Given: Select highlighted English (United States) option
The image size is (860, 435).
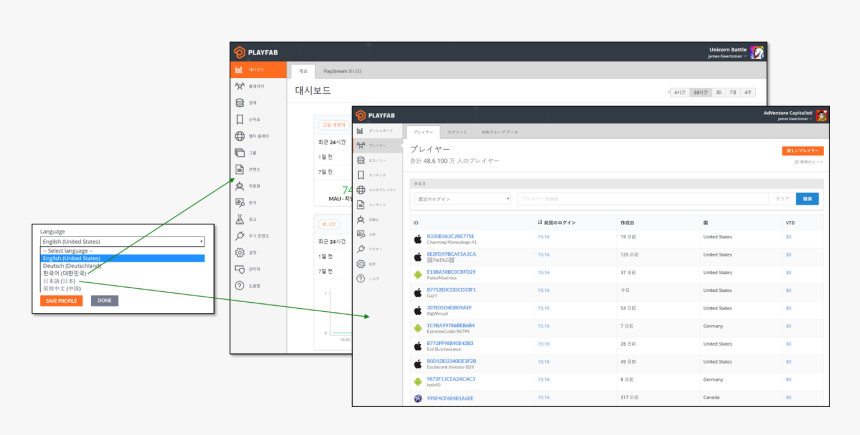Looking at the screenshot, I should point(122,258).
